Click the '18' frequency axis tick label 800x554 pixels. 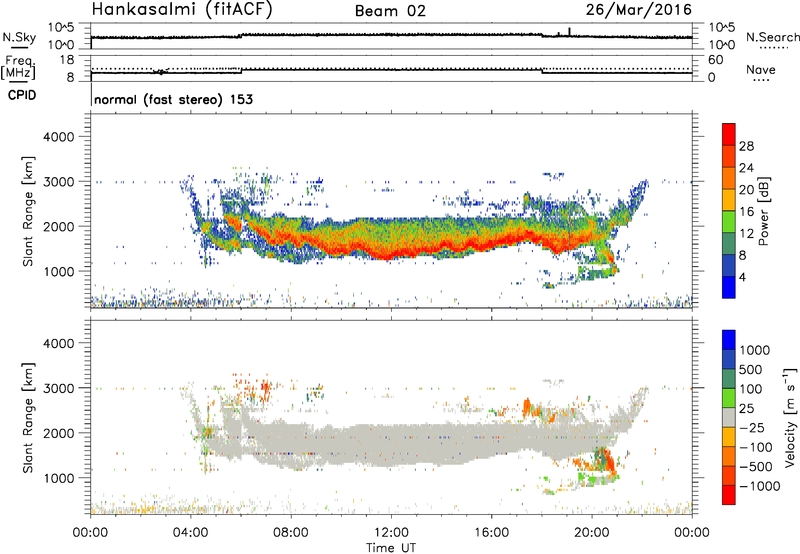point(67,60)
